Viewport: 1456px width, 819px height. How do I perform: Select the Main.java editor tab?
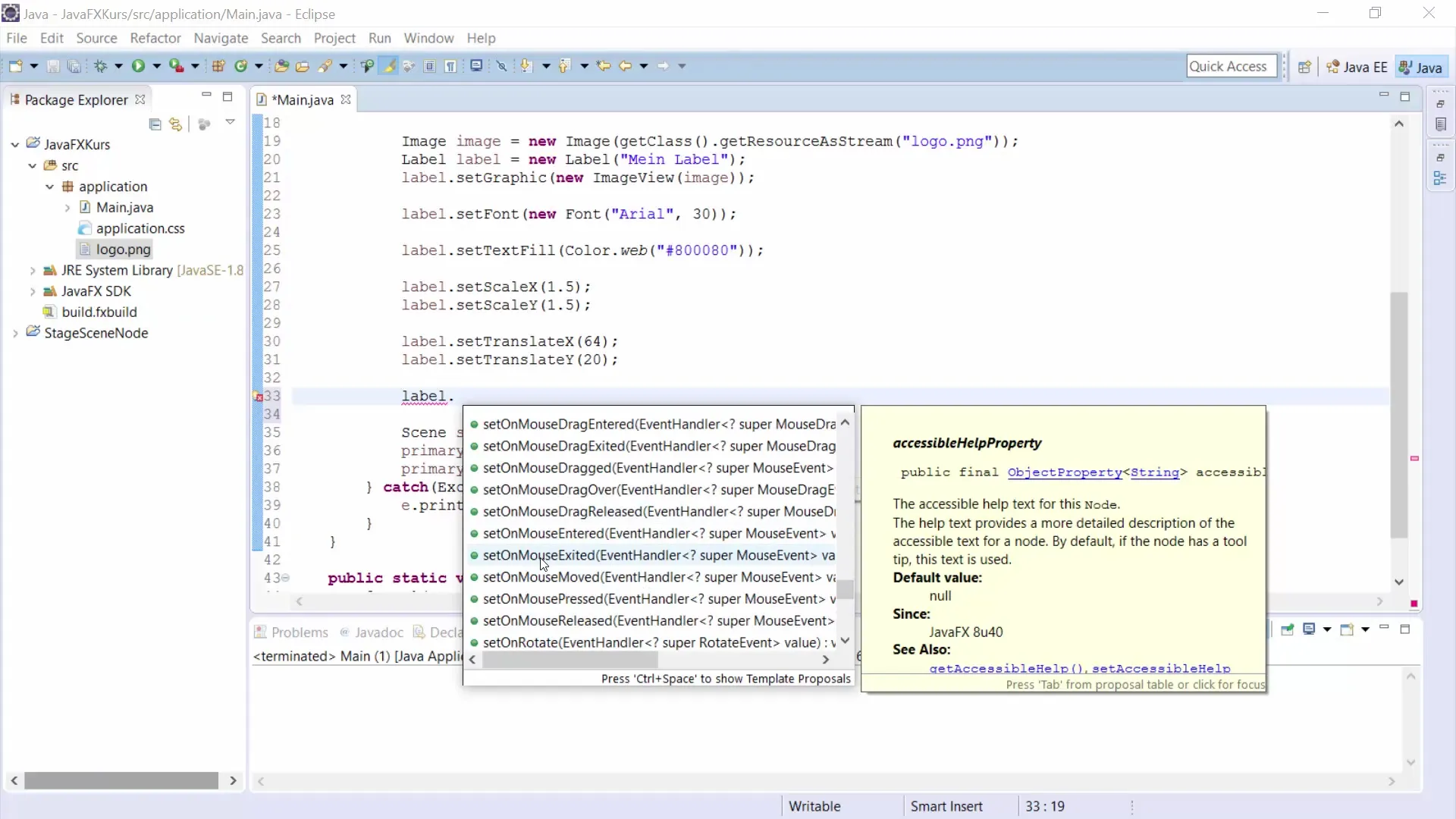302,100
